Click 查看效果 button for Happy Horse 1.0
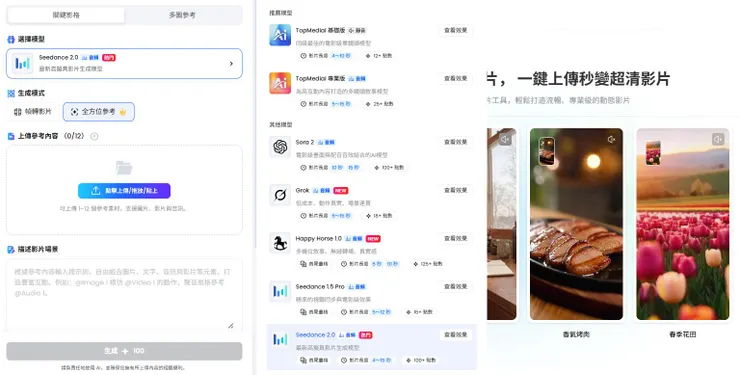Image resolution: width=740 pixels, height=375 pixels. tap(455, 239)
